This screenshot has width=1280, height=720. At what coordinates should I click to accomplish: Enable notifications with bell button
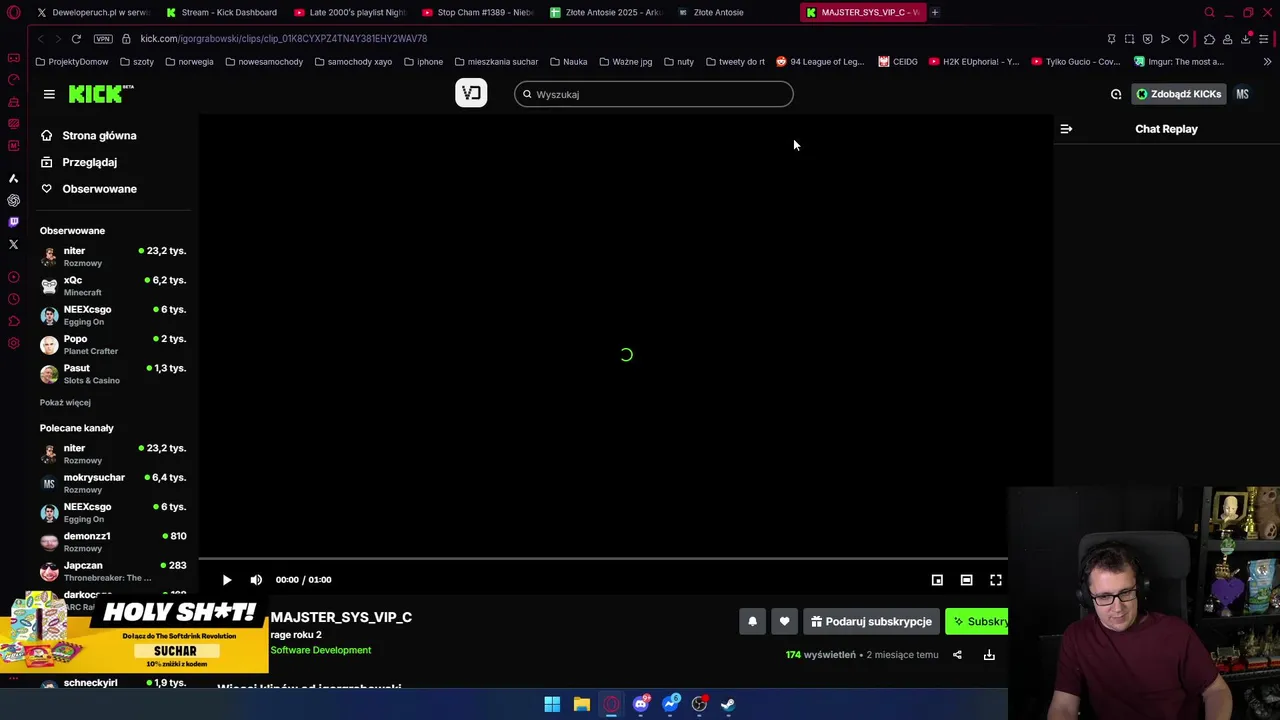point(753,622)
